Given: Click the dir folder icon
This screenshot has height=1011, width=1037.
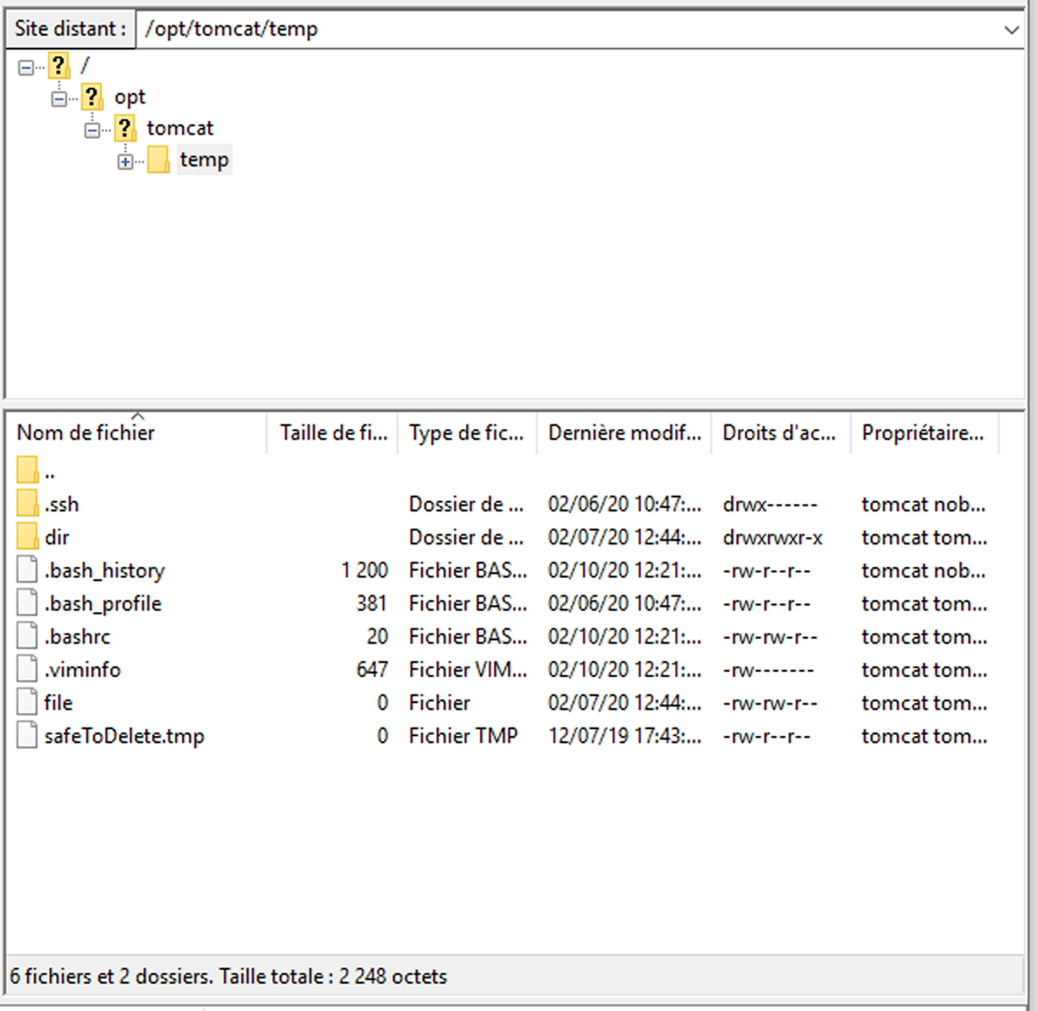Looking at the screenshot, I should [28, 537].
